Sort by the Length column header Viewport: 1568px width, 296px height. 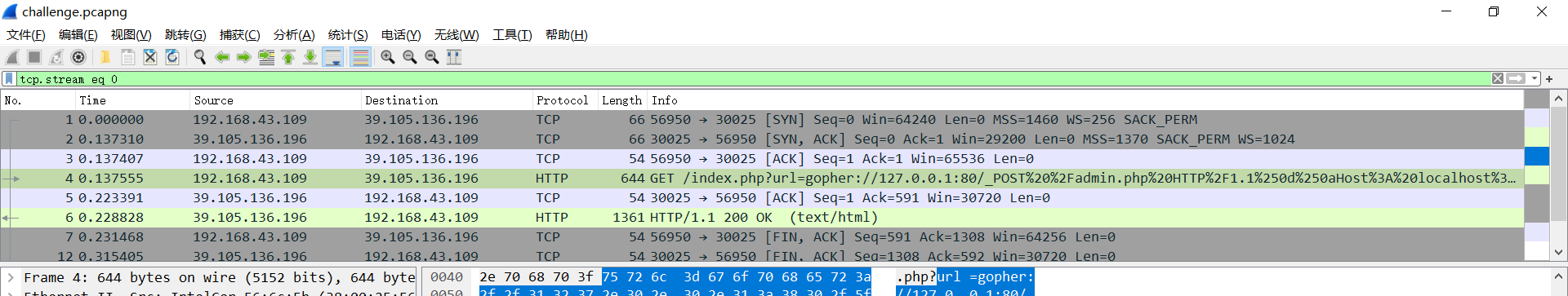click(622, 100)
